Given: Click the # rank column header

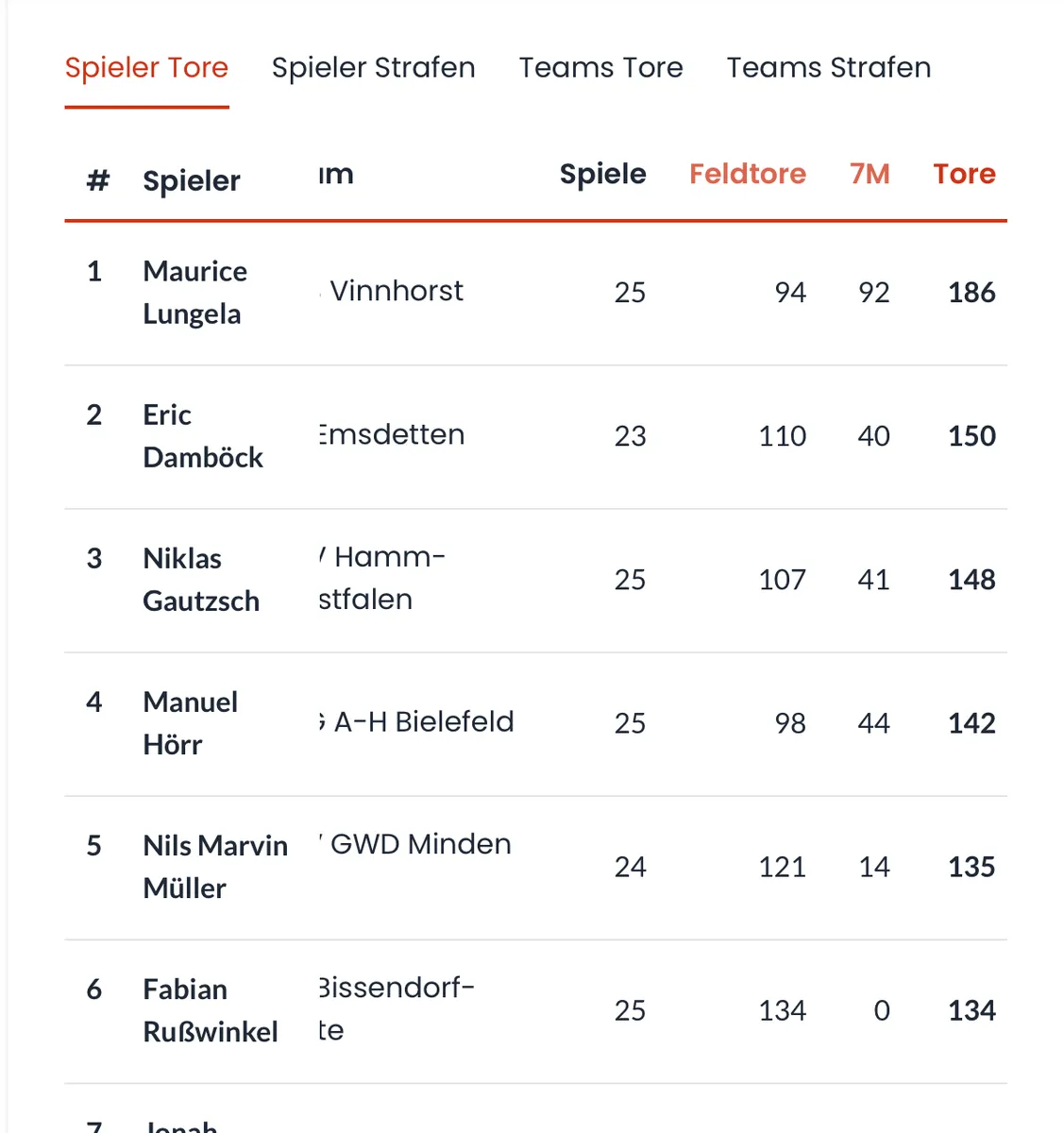Looking at the screenshot, I should point(97,180).
